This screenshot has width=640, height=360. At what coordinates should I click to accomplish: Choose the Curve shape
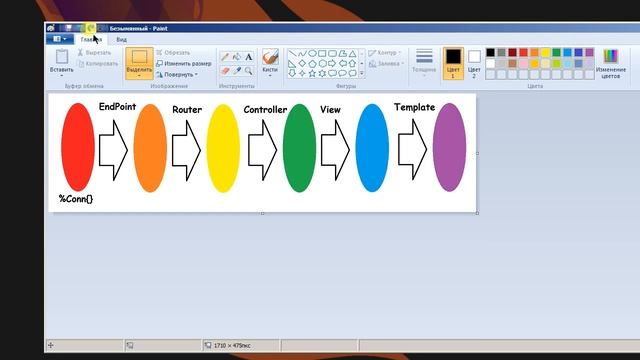point(302,53)
